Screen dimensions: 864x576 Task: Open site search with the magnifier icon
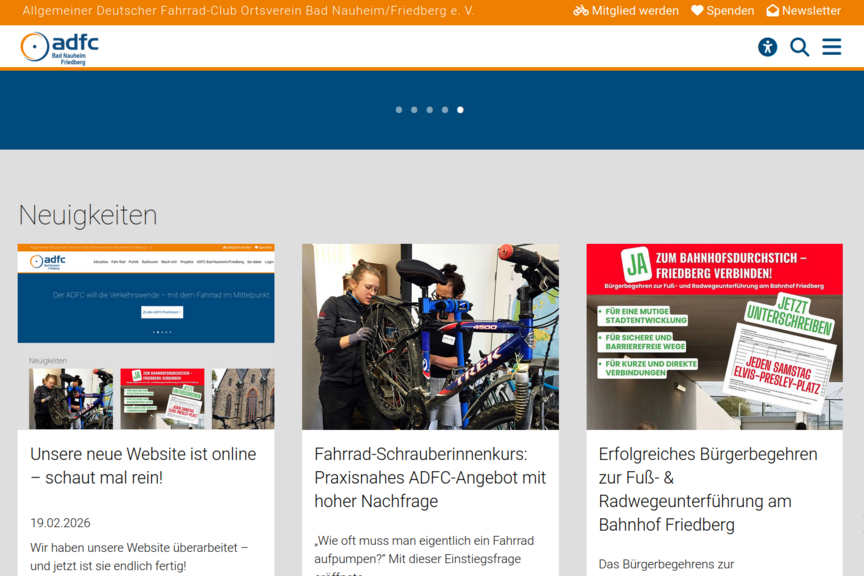[799, 47]
